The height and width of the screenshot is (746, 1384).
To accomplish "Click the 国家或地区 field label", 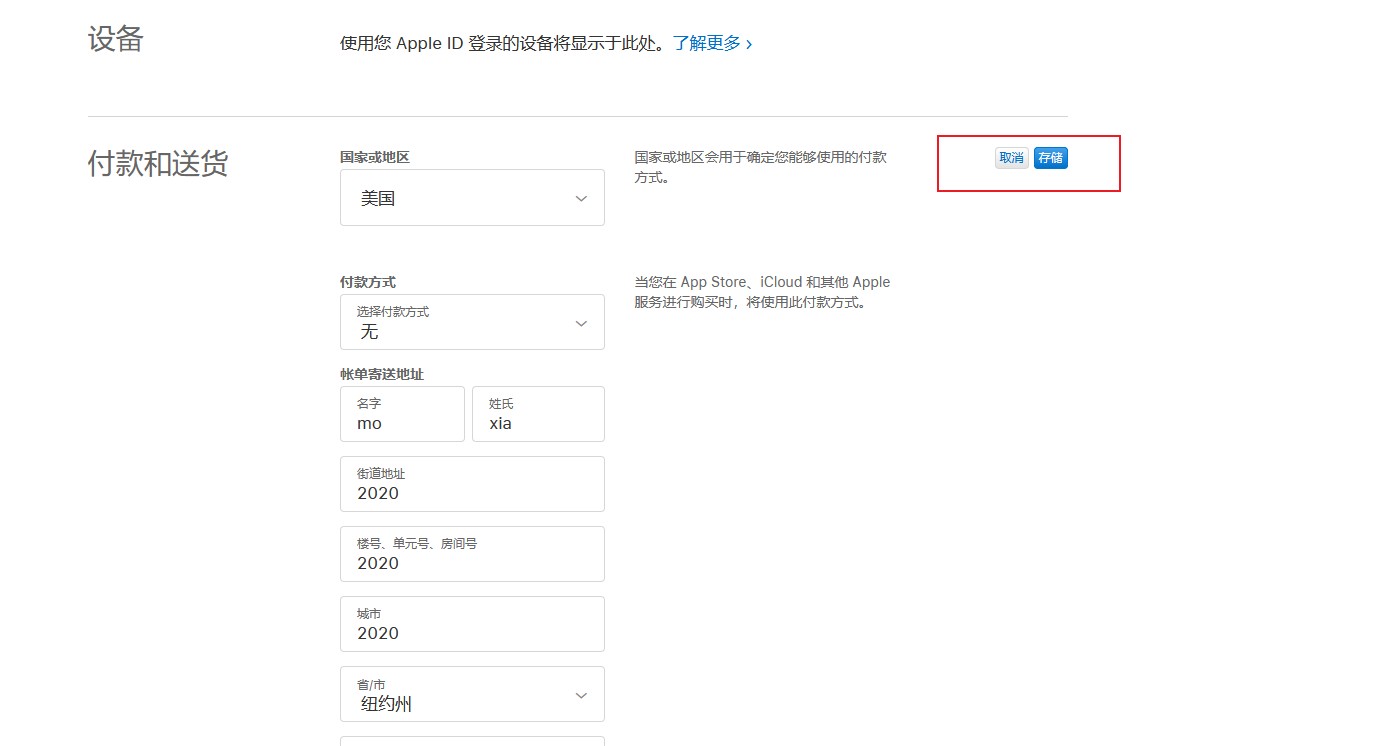I will (x=375, y=157).
